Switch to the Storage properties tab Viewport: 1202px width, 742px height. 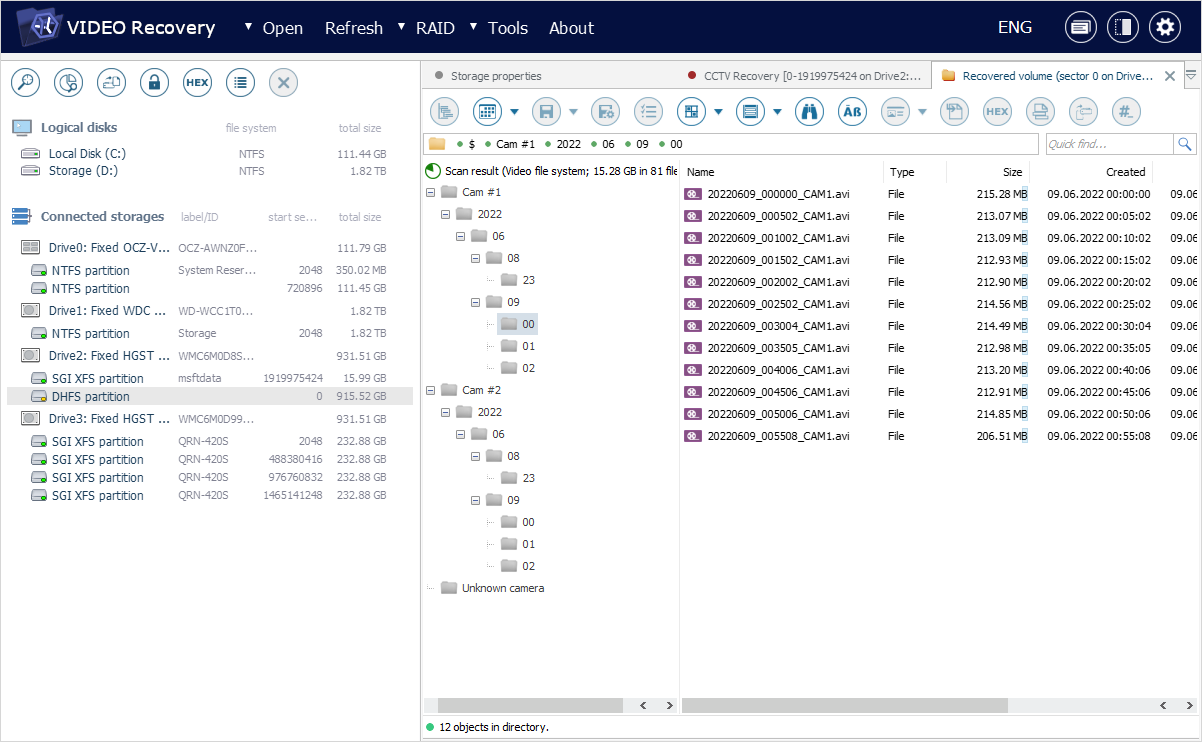click(x=495, y=75)
